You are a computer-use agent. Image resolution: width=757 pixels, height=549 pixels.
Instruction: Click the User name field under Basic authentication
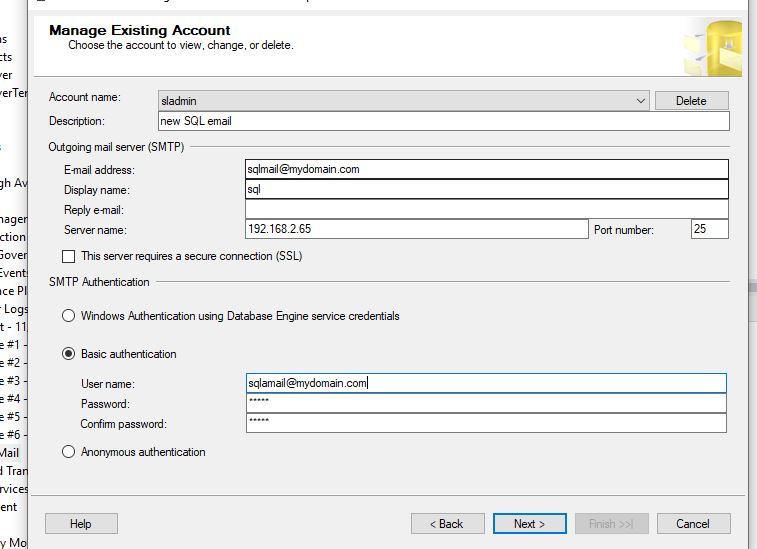pyautogui.click(x=486, y=383)
